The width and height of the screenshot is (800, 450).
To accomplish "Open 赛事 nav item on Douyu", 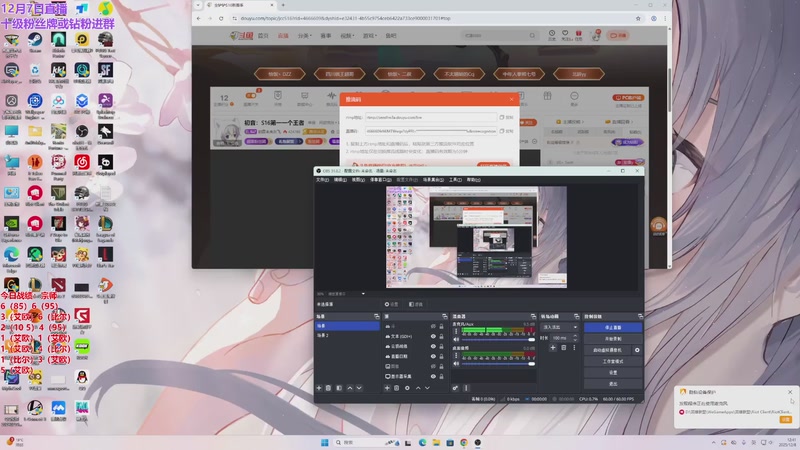I will (326, 36).
